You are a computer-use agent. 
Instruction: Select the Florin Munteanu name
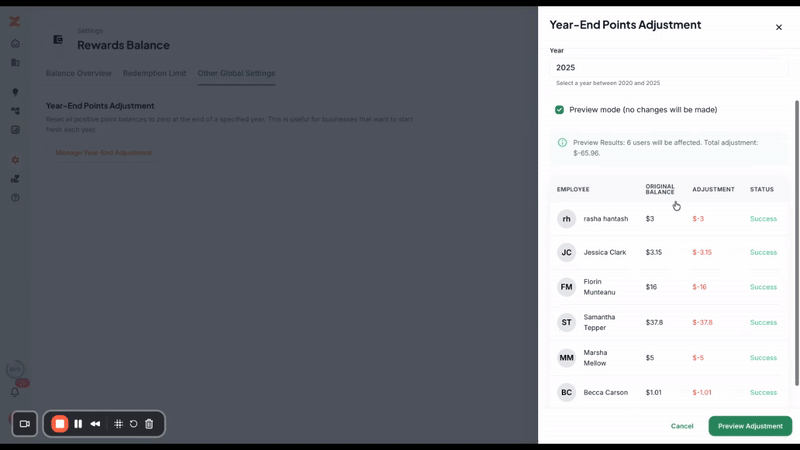599,287
